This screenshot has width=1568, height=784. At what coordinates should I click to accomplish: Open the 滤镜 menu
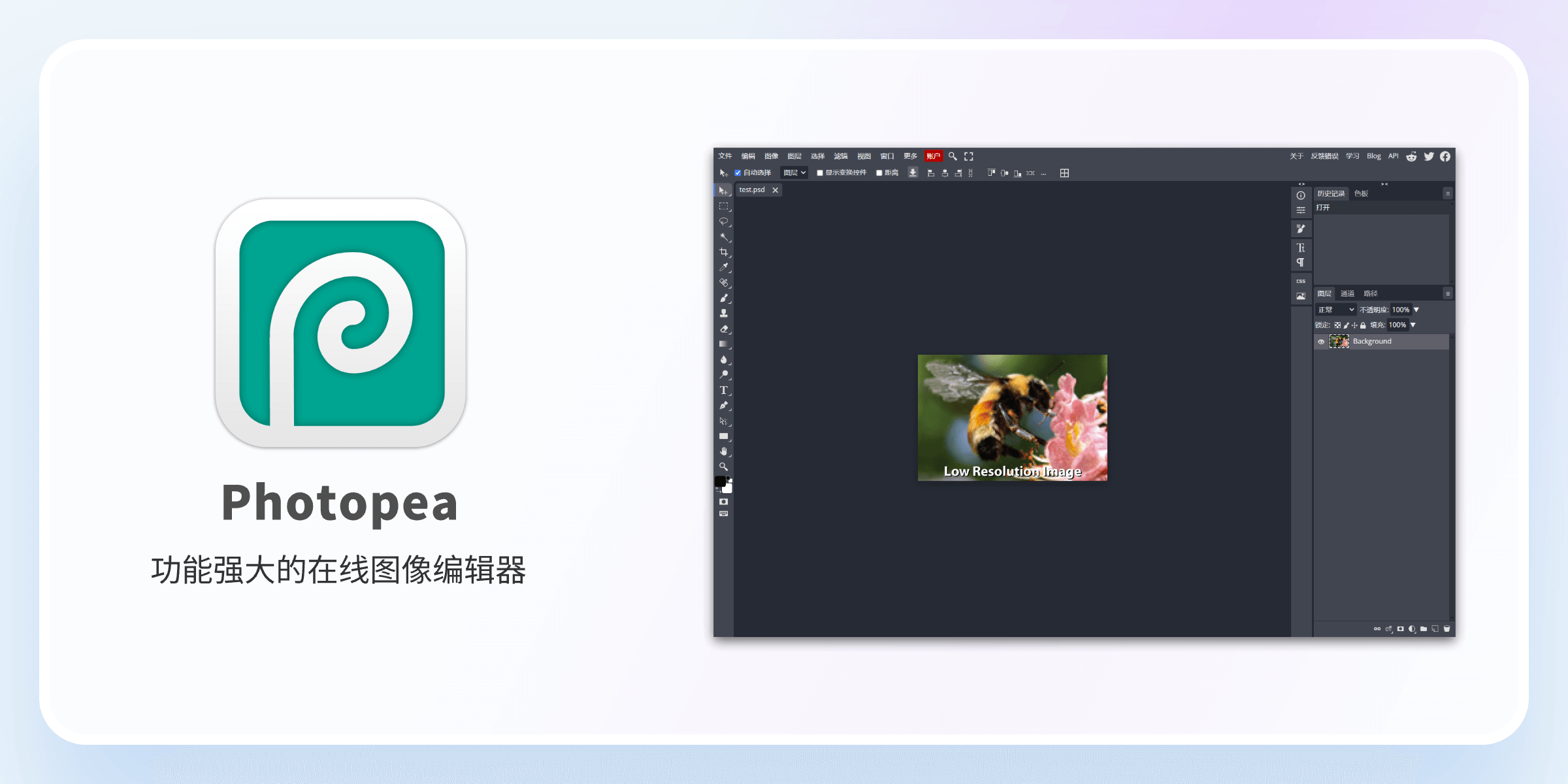click(841, 156)
